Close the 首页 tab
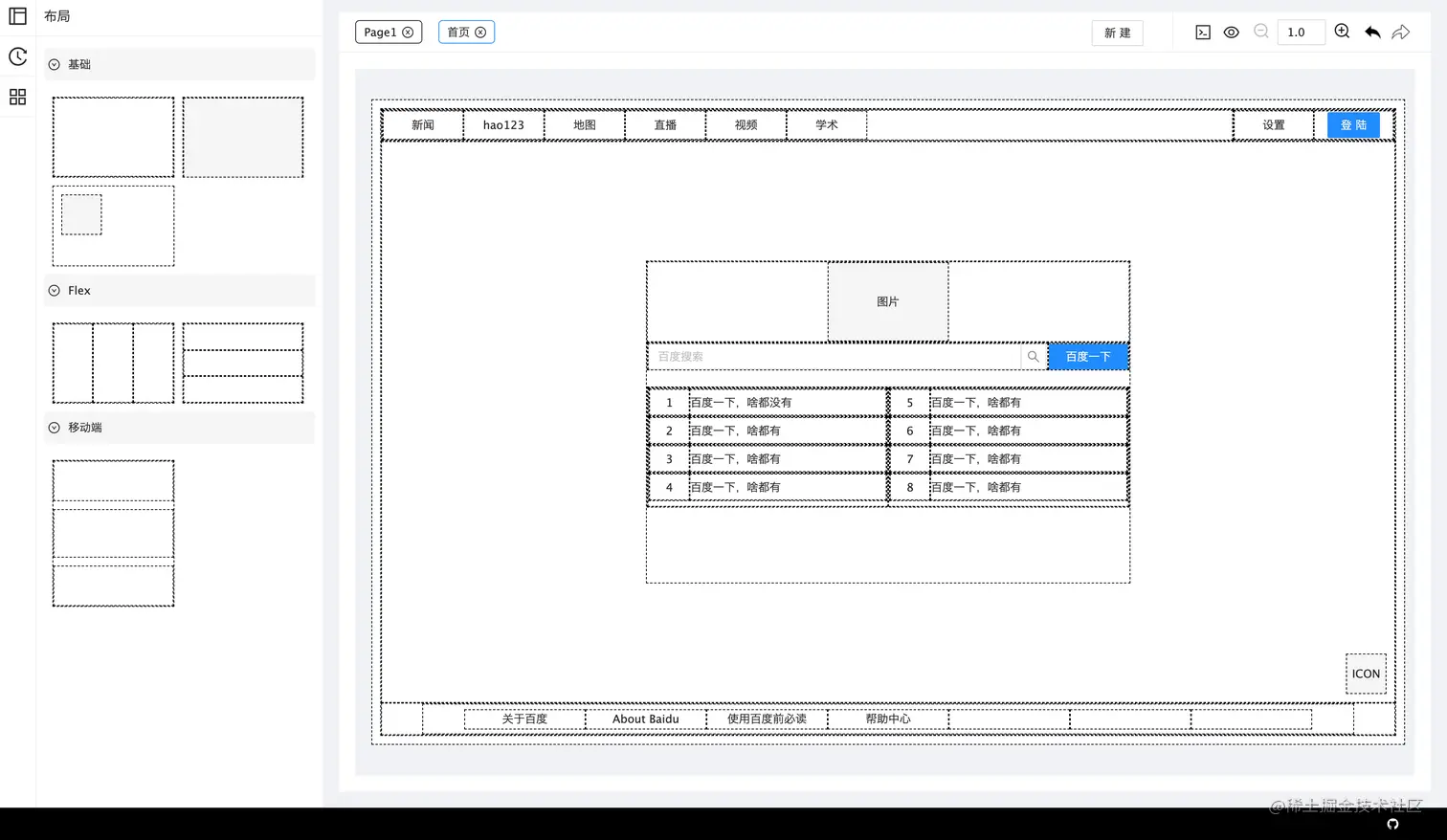The height and width of the screenshot is (840, 1447). (480, 33)
